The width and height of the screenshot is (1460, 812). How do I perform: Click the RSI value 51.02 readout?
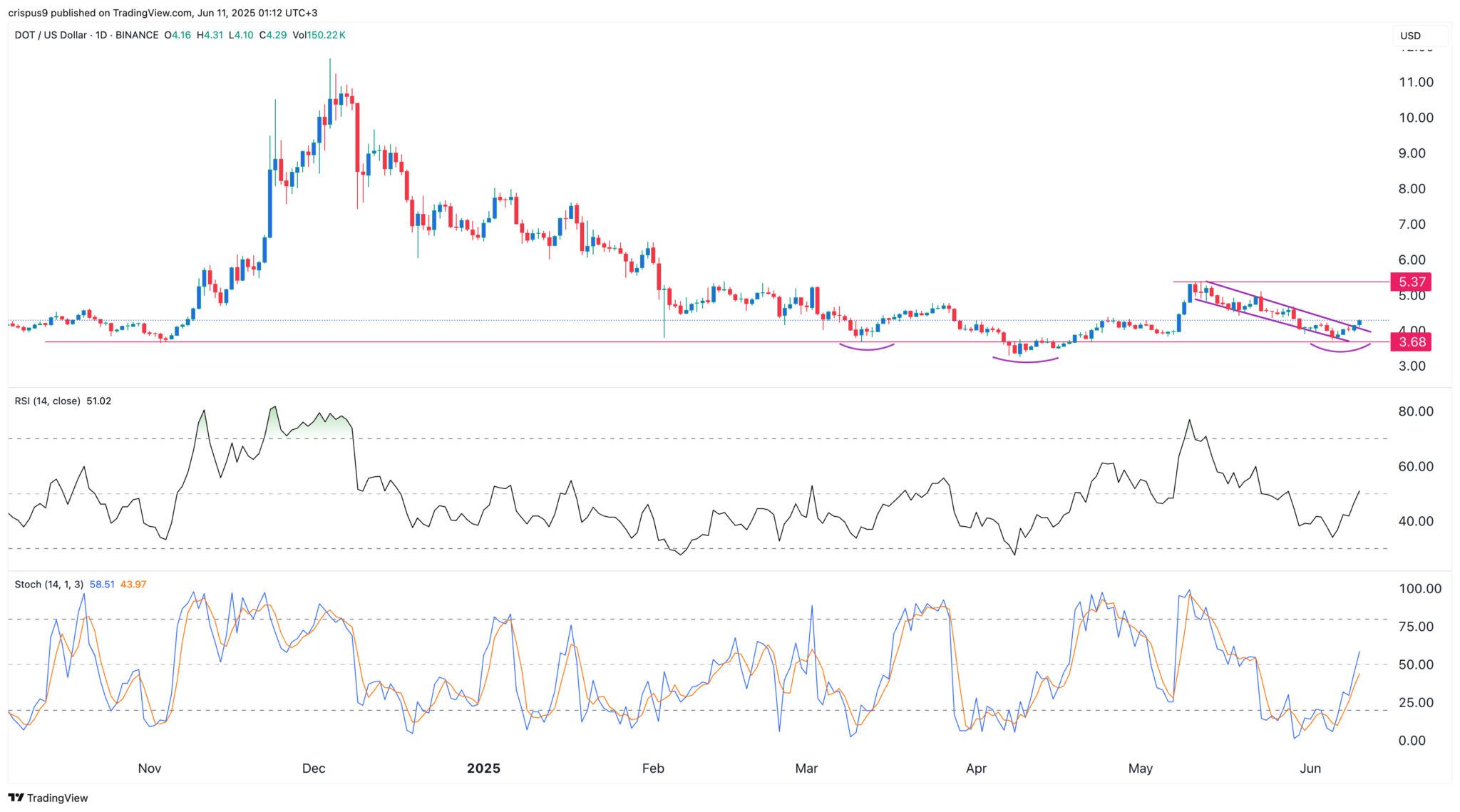point(98,401)
